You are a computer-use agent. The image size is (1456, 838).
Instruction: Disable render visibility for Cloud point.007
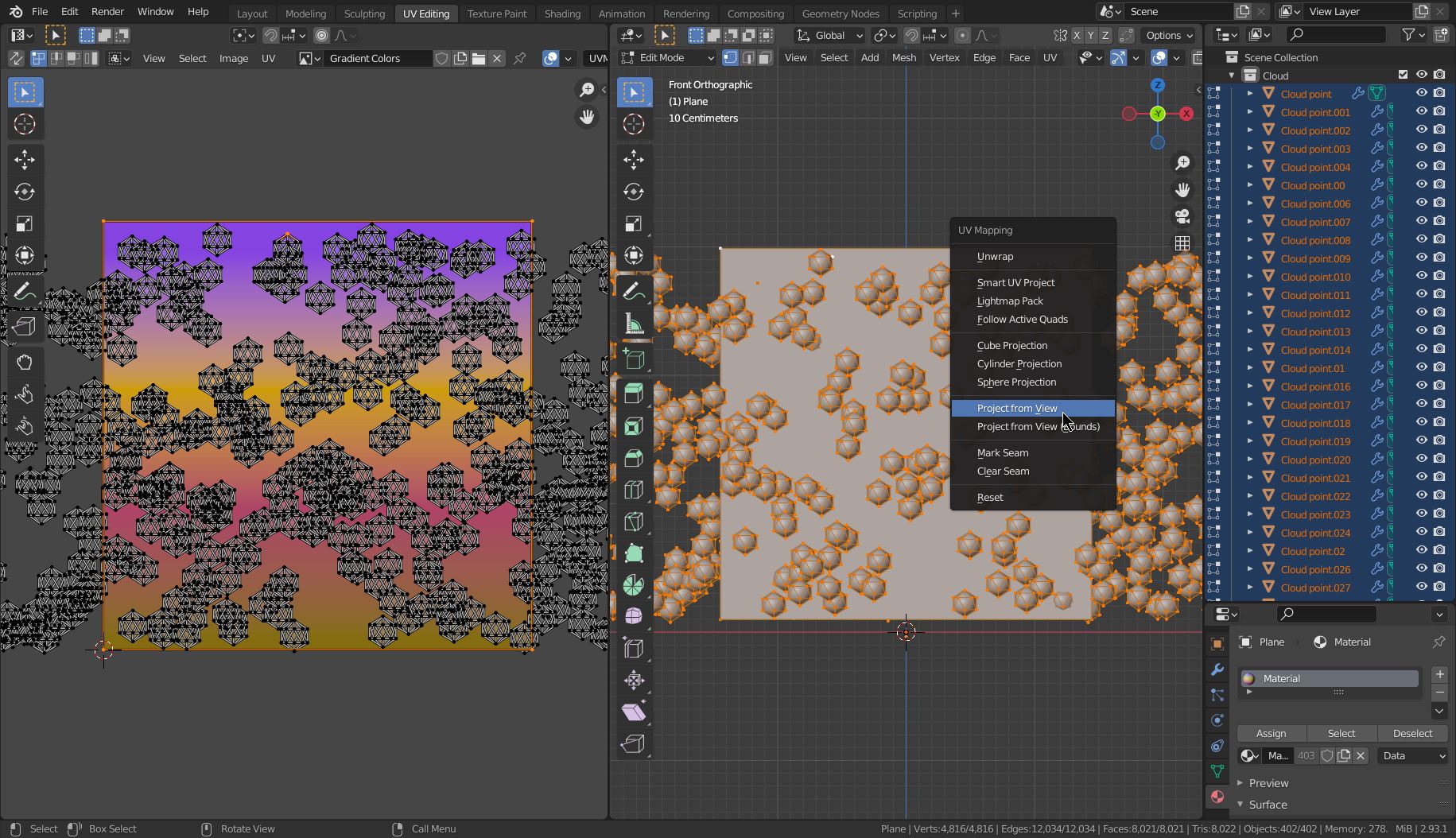pos(1439,221)
